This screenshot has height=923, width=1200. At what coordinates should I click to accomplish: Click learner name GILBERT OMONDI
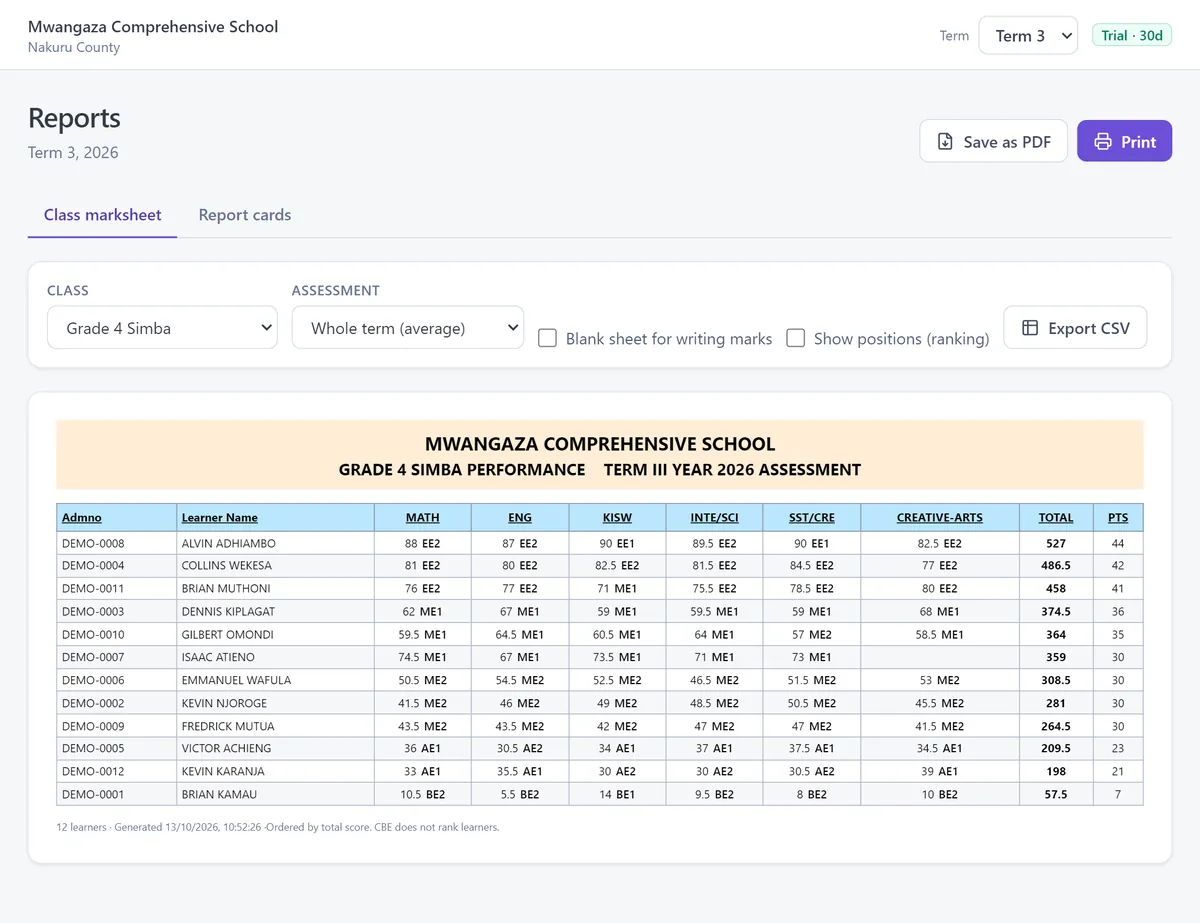pos(227,635)
